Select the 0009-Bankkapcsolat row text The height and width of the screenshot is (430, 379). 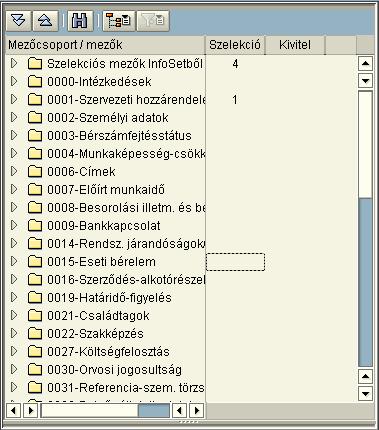tap(104, 226)
